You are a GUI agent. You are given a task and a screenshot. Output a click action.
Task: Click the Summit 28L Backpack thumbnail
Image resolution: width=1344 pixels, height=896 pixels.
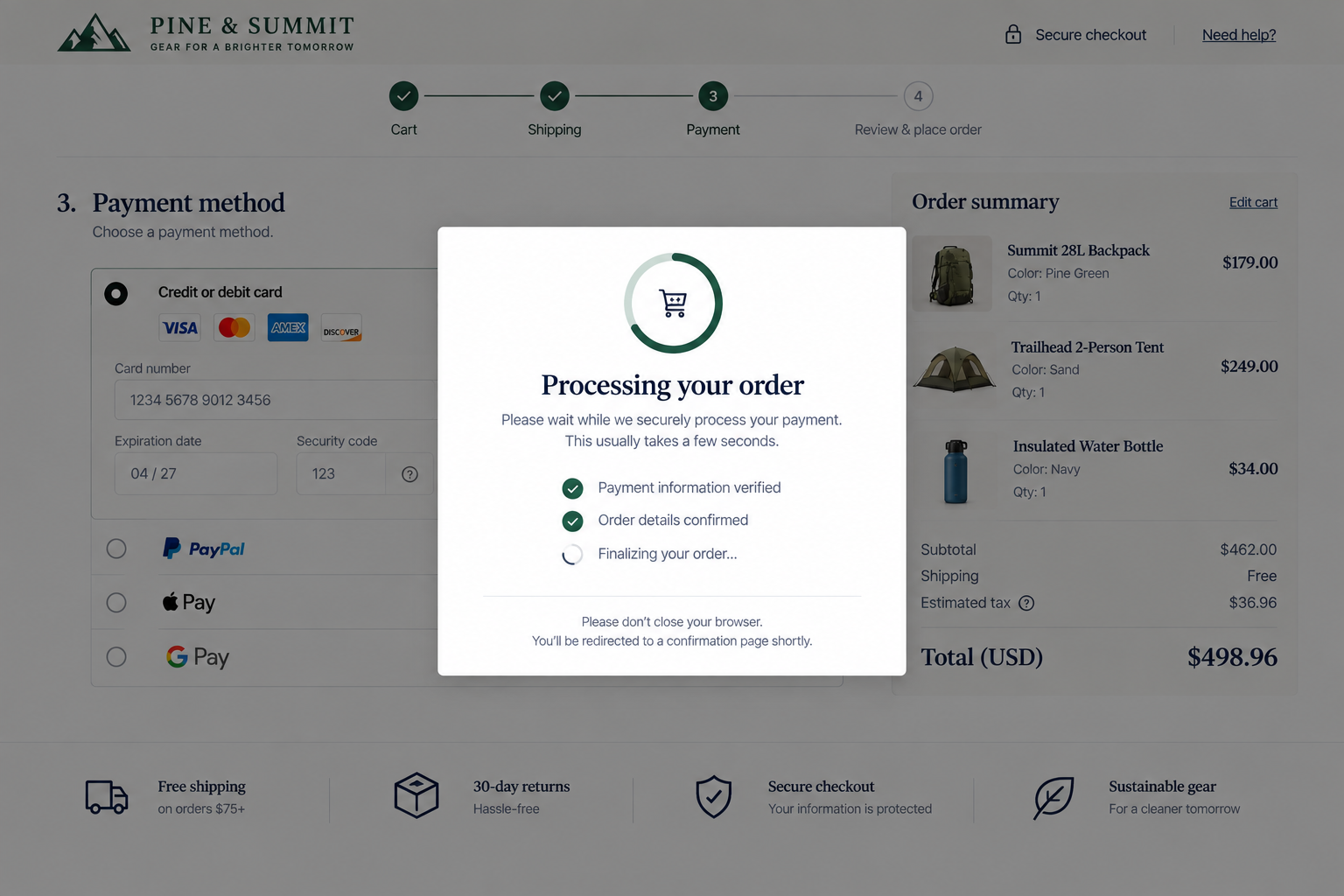pos(952,274)
